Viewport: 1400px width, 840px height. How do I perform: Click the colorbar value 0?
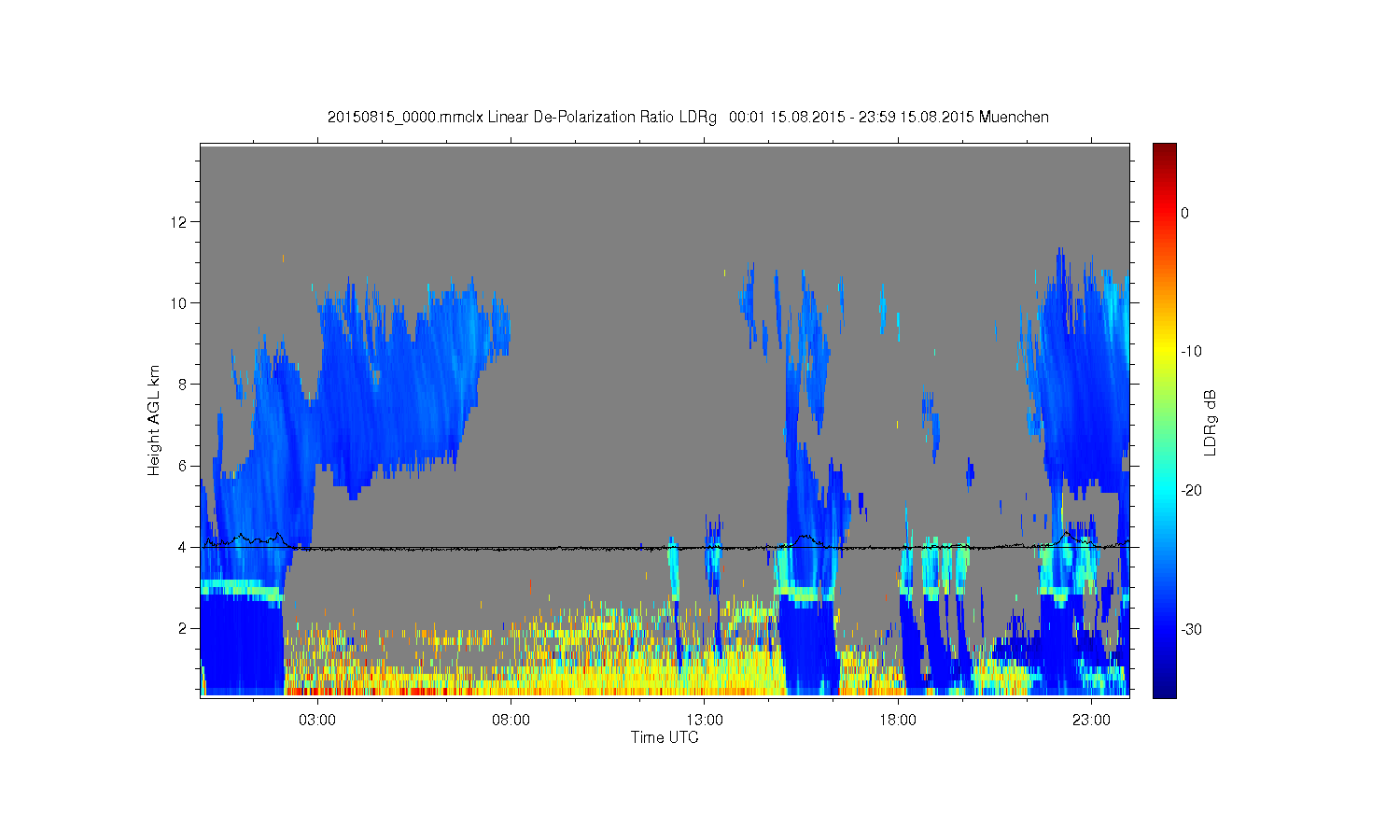click(x=1185, y=213)
